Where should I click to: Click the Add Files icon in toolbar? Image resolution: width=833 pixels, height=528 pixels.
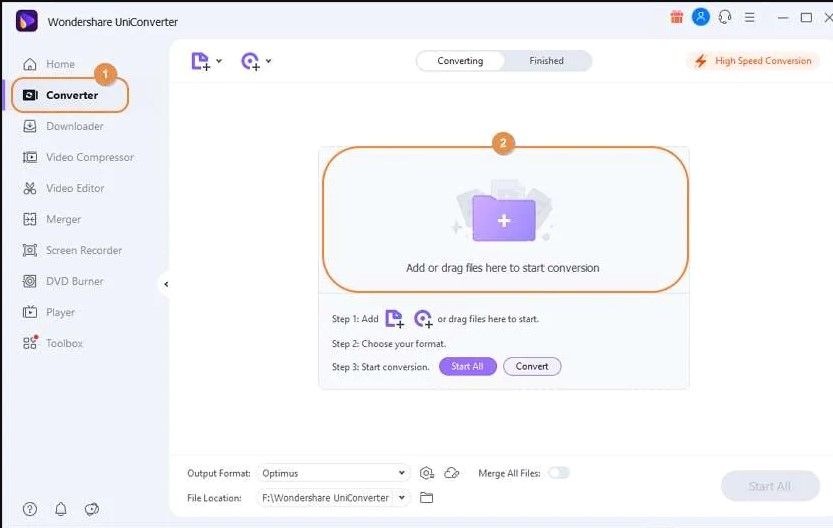[x=200, y=61]
